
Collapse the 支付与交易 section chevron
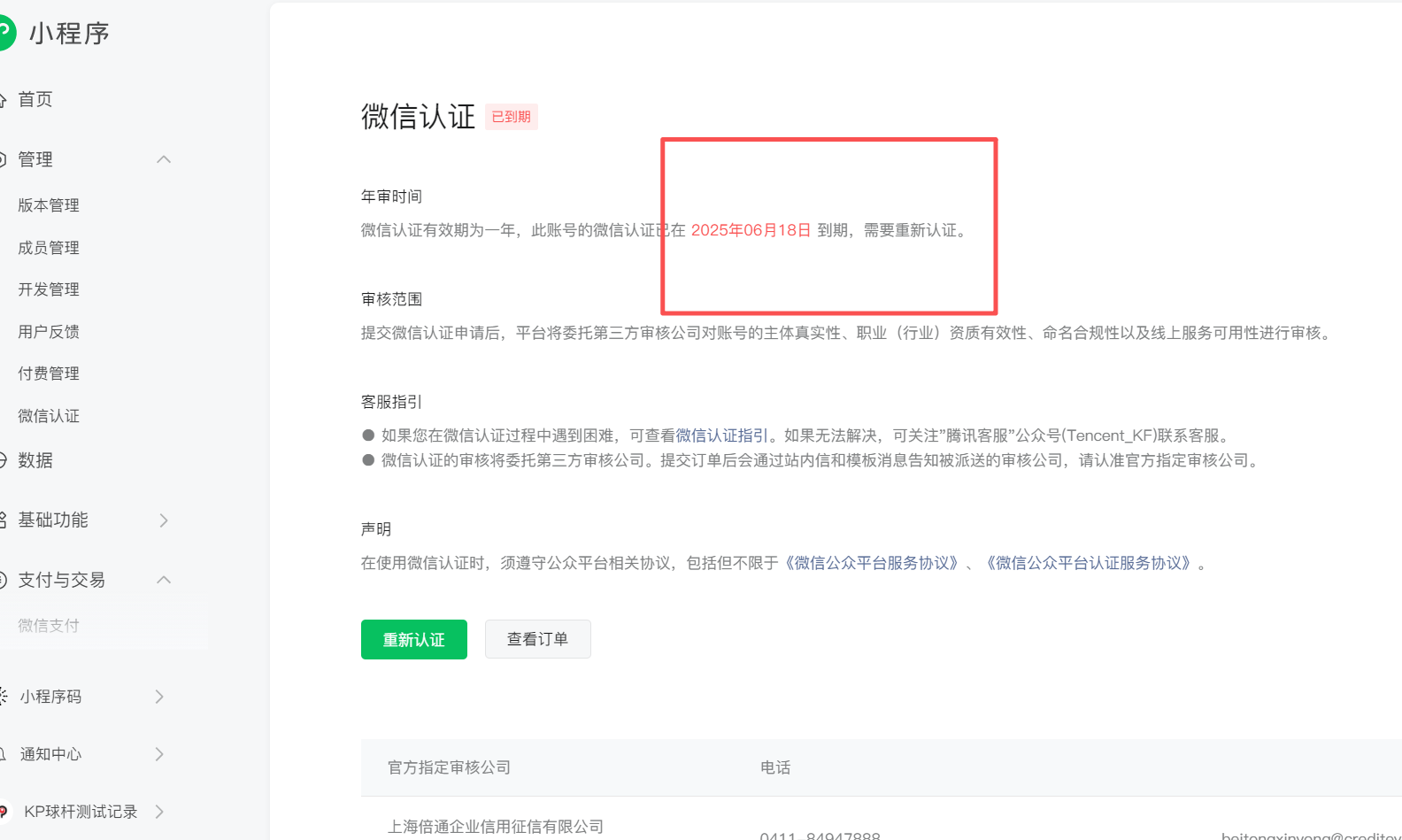coord(164,580)
